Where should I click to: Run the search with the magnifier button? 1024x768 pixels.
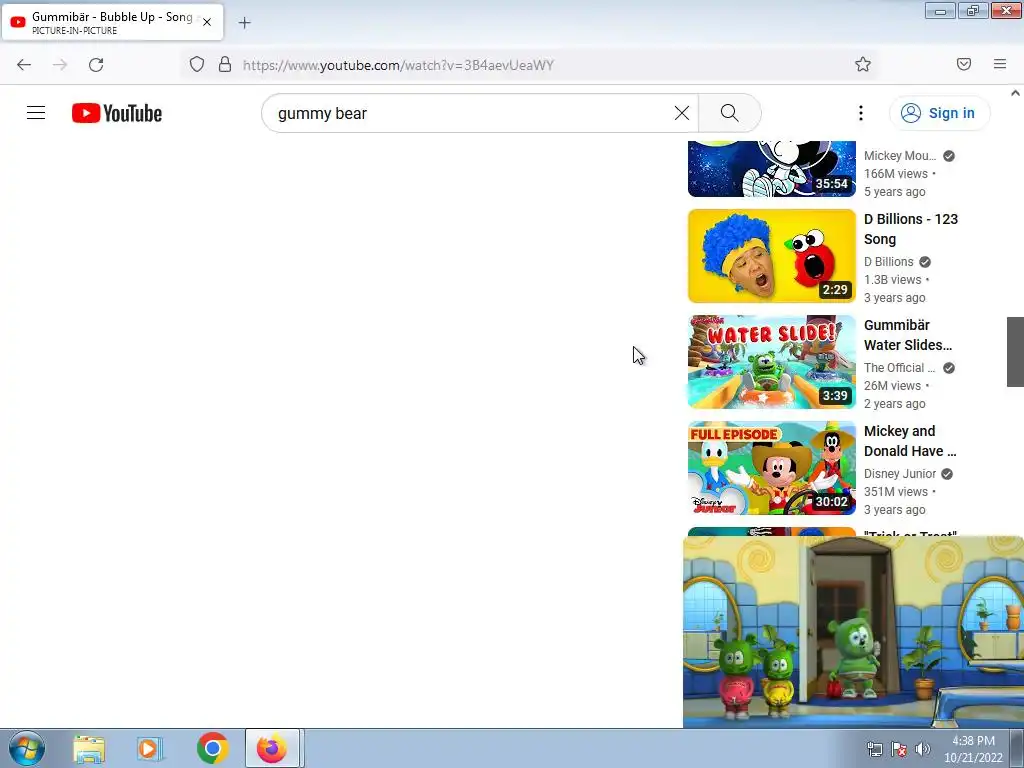(729, 113)
